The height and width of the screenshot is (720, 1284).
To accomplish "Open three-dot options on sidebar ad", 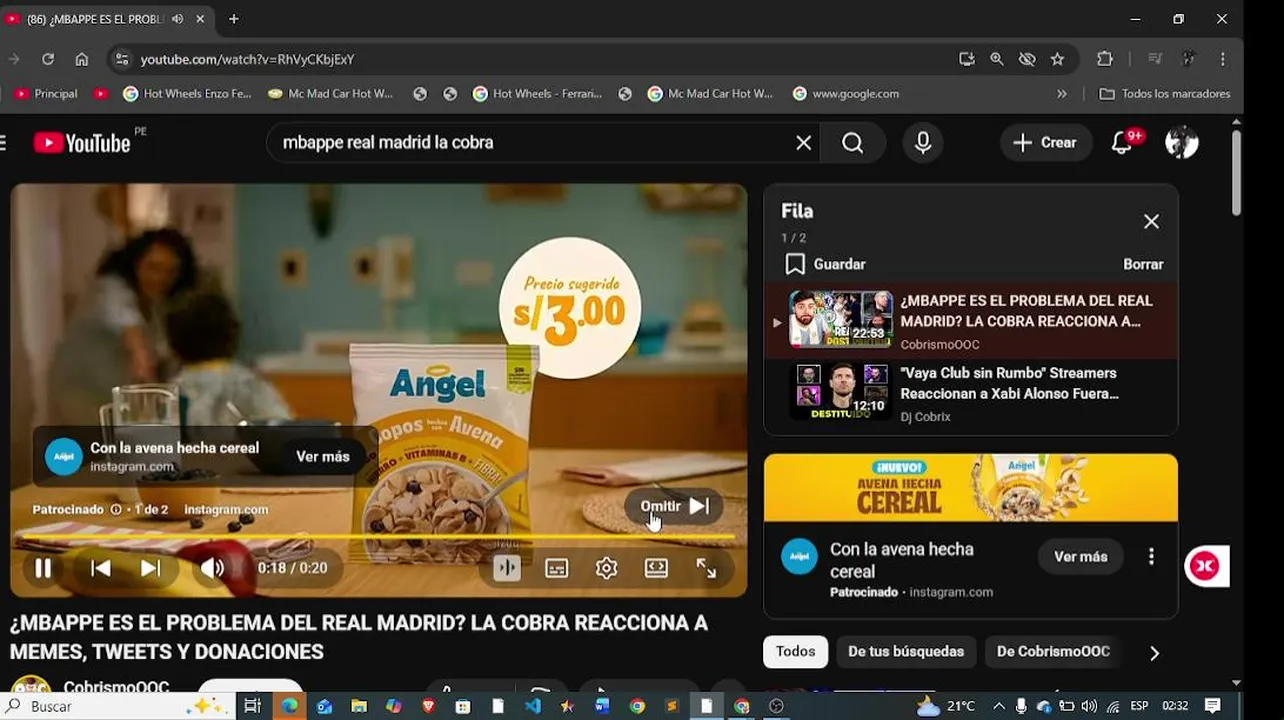I will (1151, 556).
